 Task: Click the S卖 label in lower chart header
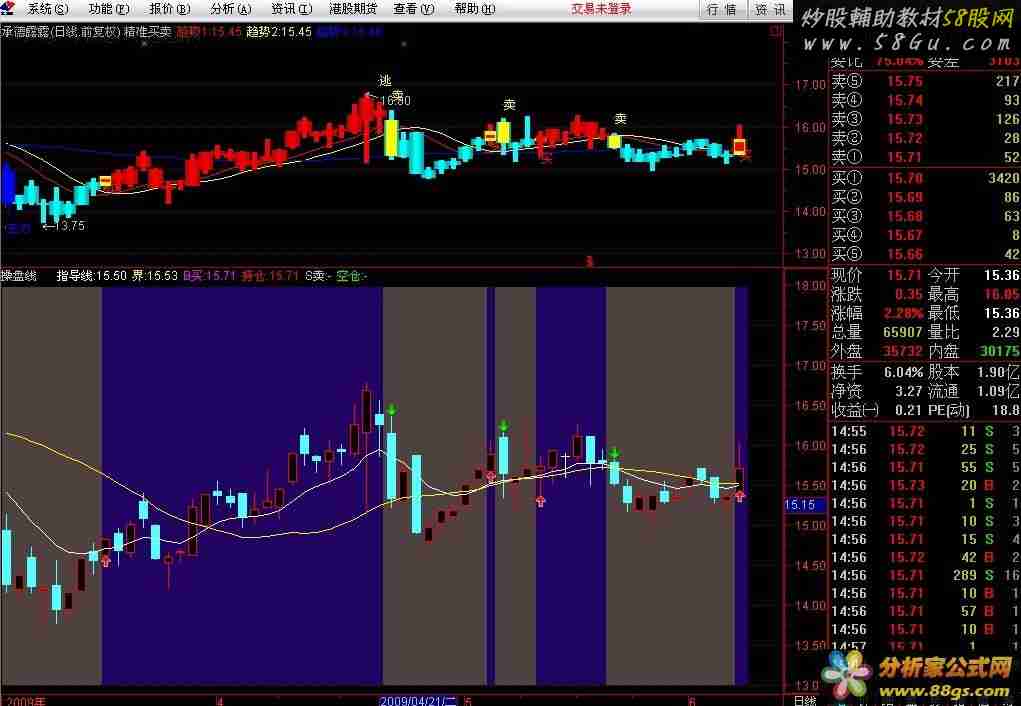click(318, 276)
